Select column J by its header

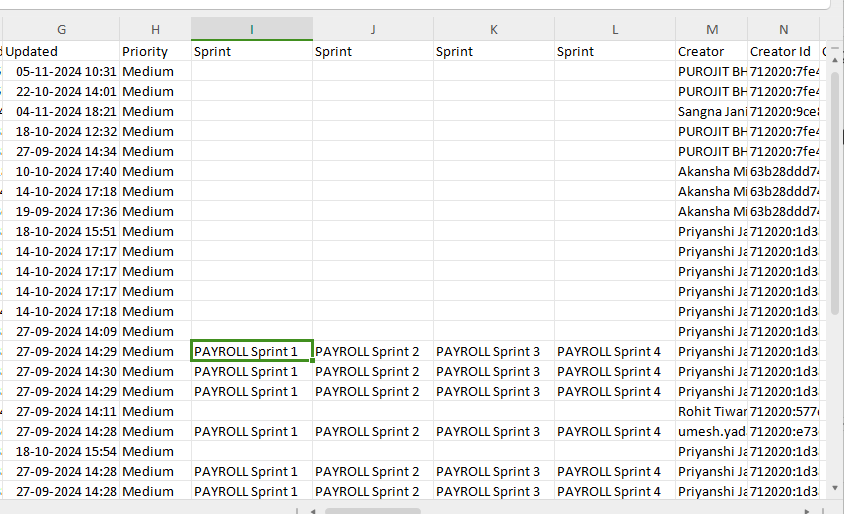point(372,30)
